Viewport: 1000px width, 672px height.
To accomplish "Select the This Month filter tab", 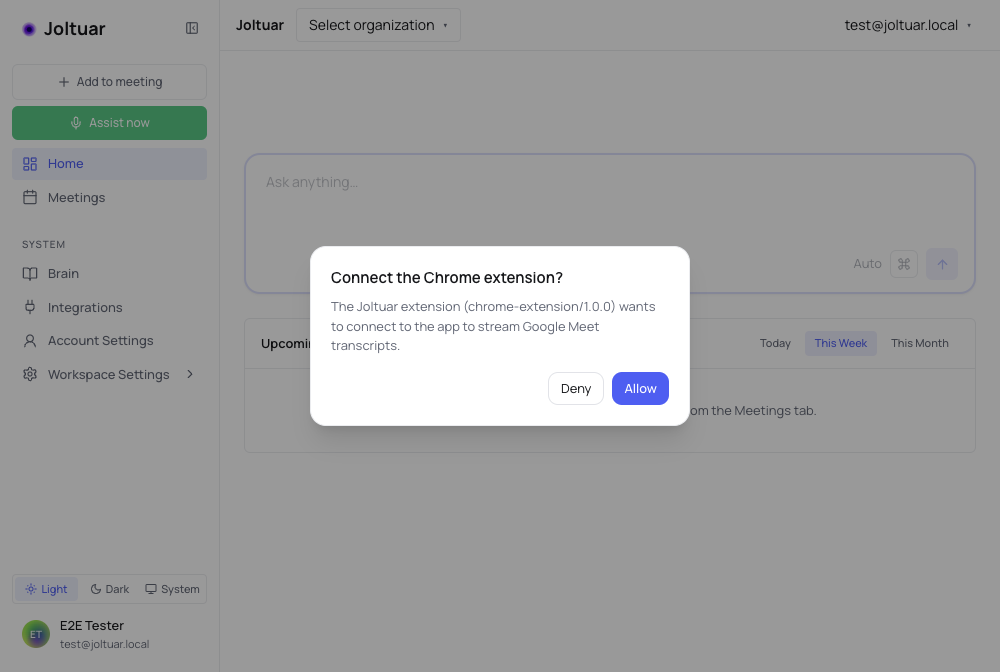I will click(920, 343).
